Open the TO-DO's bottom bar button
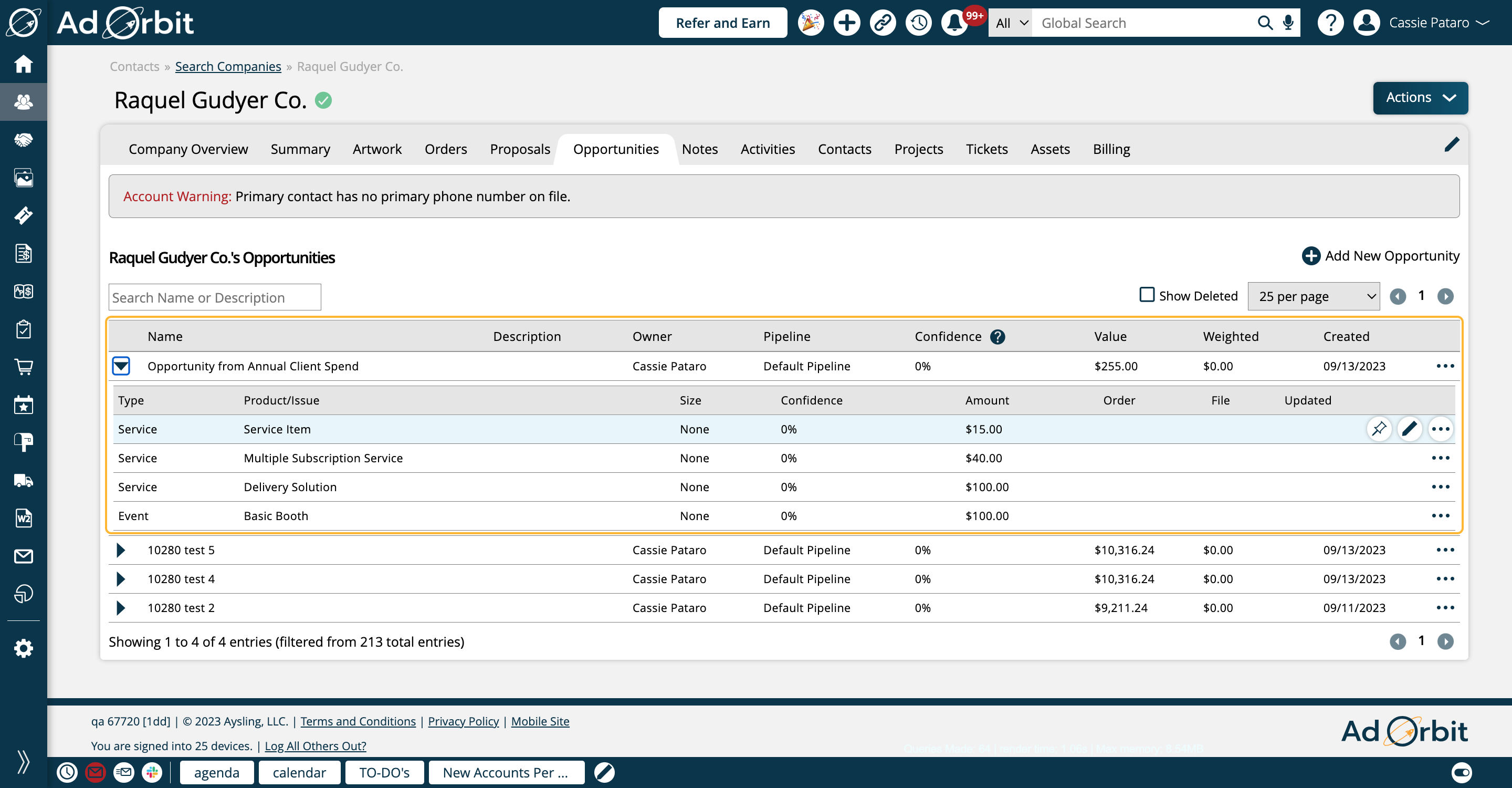The height and width of the screenshot is (788, 1512). pos(384,772)
